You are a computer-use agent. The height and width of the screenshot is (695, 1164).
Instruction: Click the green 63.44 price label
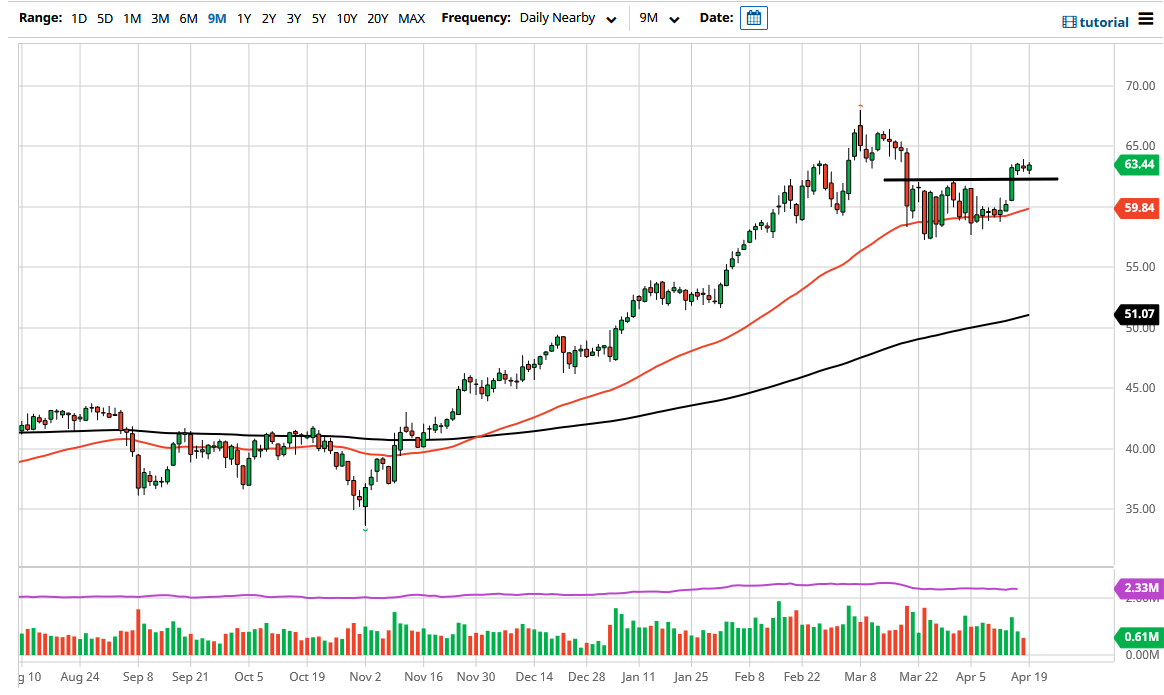(x=1139, y=165)
